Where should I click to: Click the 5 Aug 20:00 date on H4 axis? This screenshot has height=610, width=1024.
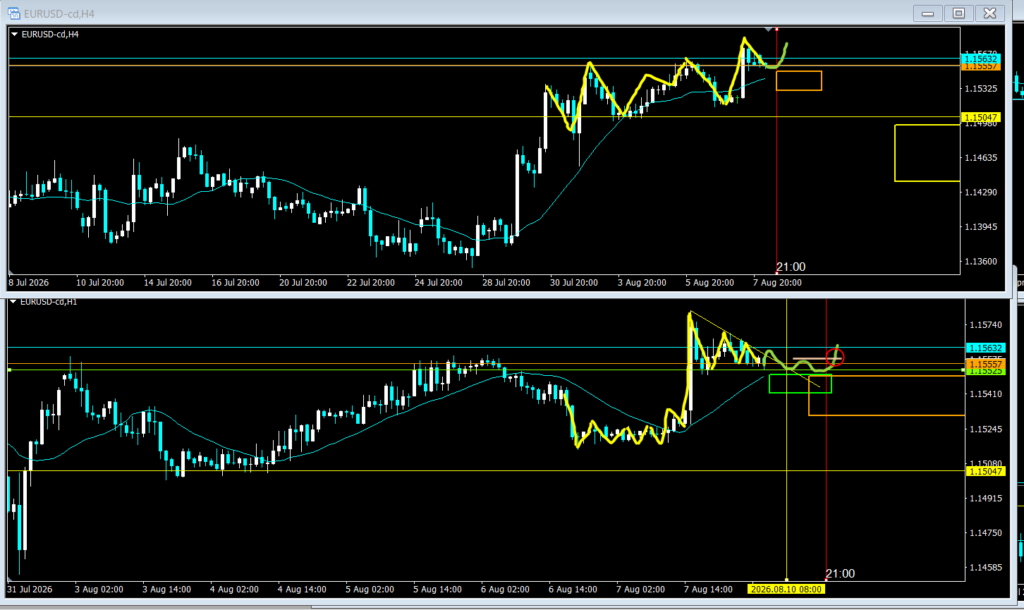click(709, 283)
